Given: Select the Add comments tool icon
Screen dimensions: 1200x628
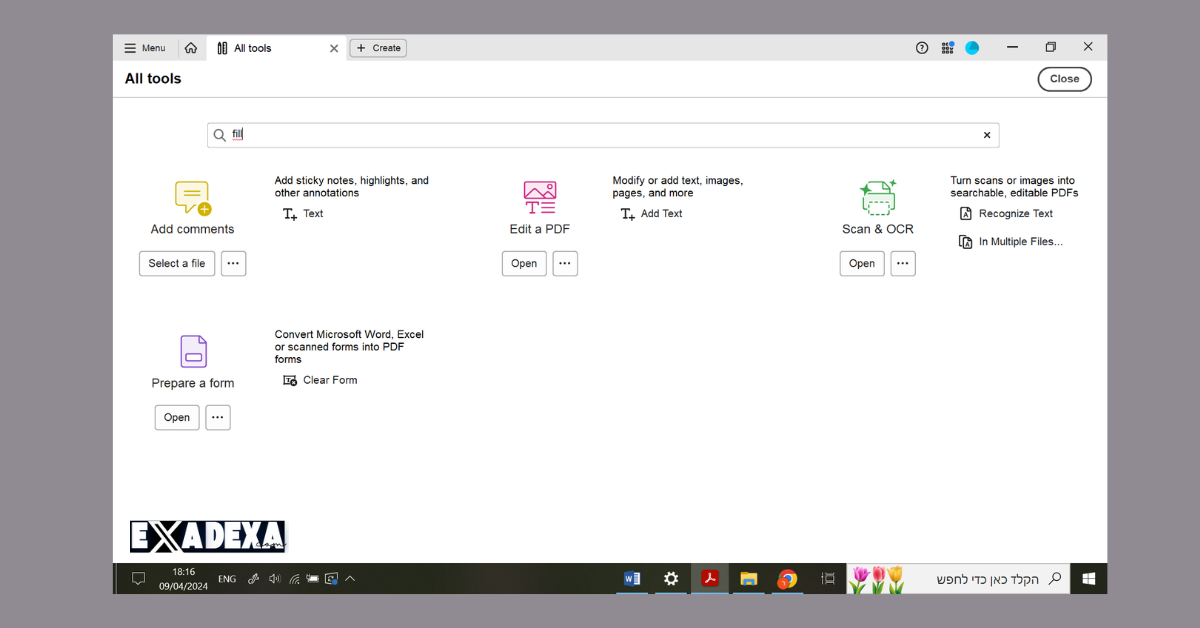Looking at the screenshot, I should pyautogui.click(x=191, y=197).
